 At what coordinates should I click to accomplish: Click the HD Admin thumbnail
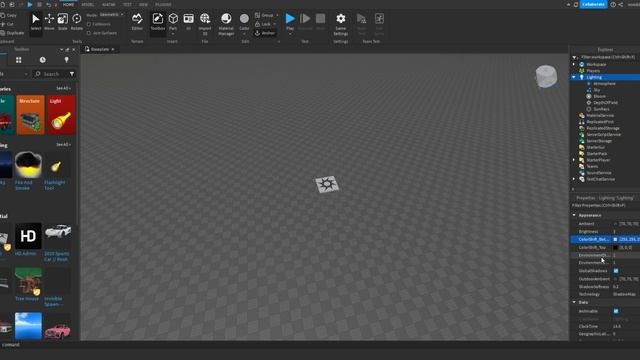coord(28,236)
